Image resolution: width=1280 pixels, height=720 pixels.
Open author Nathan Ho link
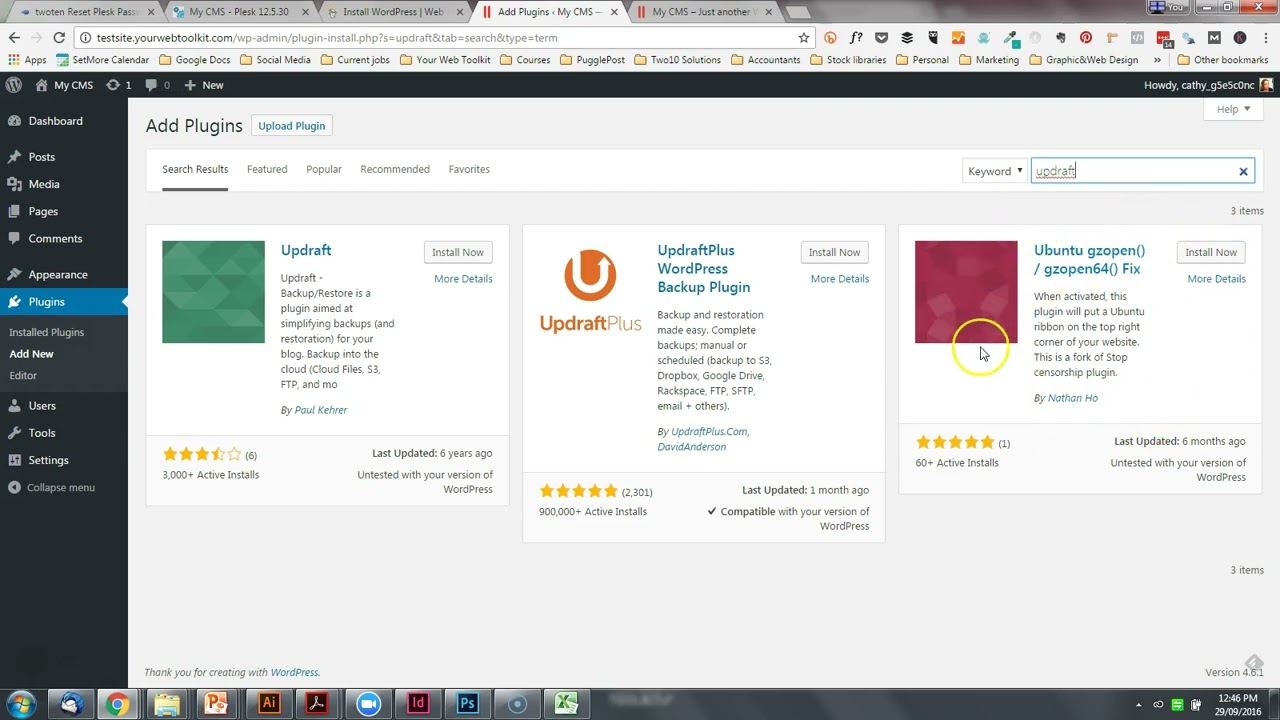tap(1072, 398)
